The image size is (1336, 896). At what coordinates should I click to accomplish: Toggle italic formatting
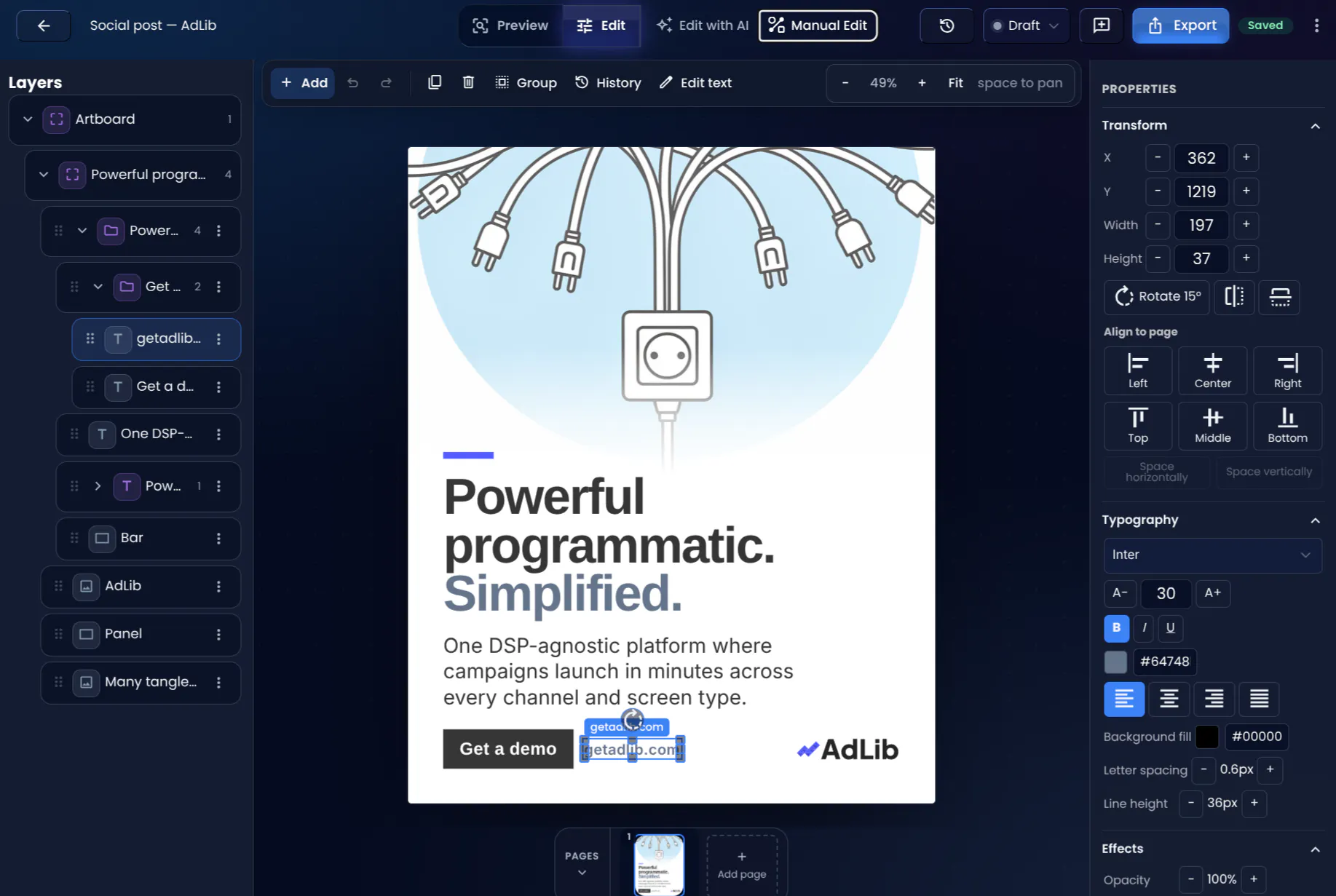pos(1144,628)
